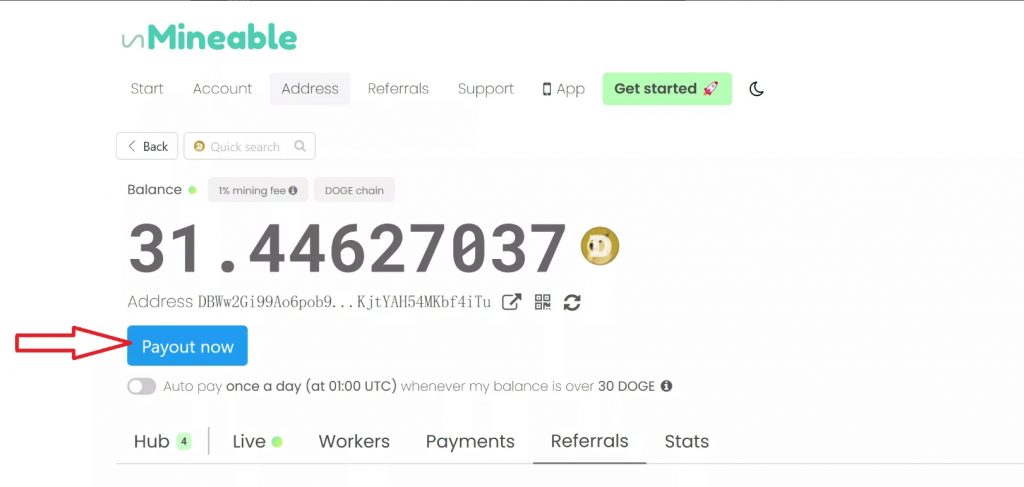Click the refresh balance icon
Image resolution: width=1024 pixels, height=487 pixels.
point(572,302)
